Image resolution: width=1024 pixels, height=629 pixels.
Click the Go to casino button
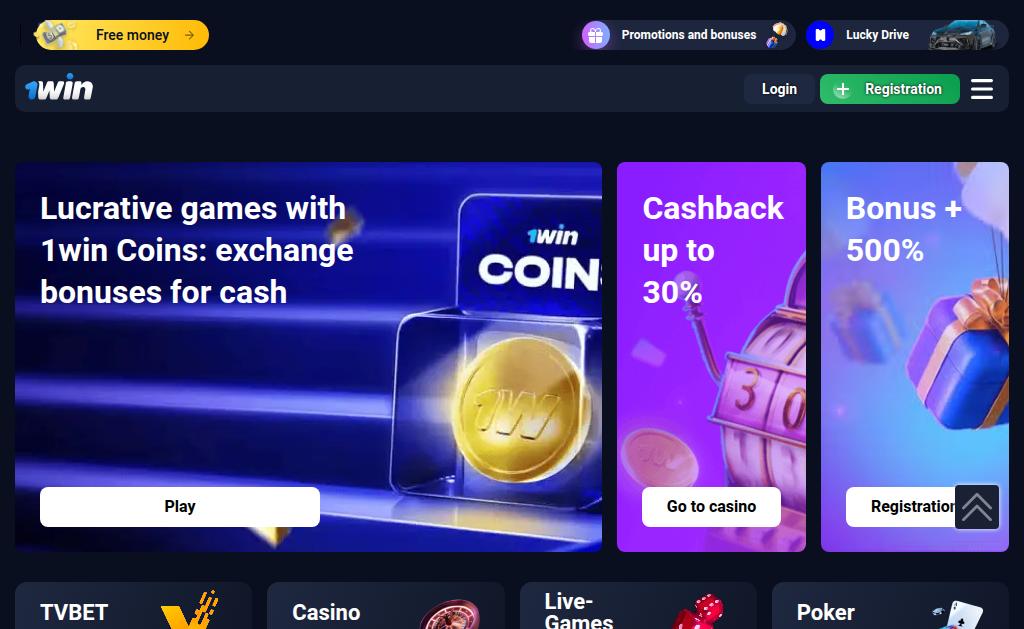pyautogui.click(x=711, y=507)
